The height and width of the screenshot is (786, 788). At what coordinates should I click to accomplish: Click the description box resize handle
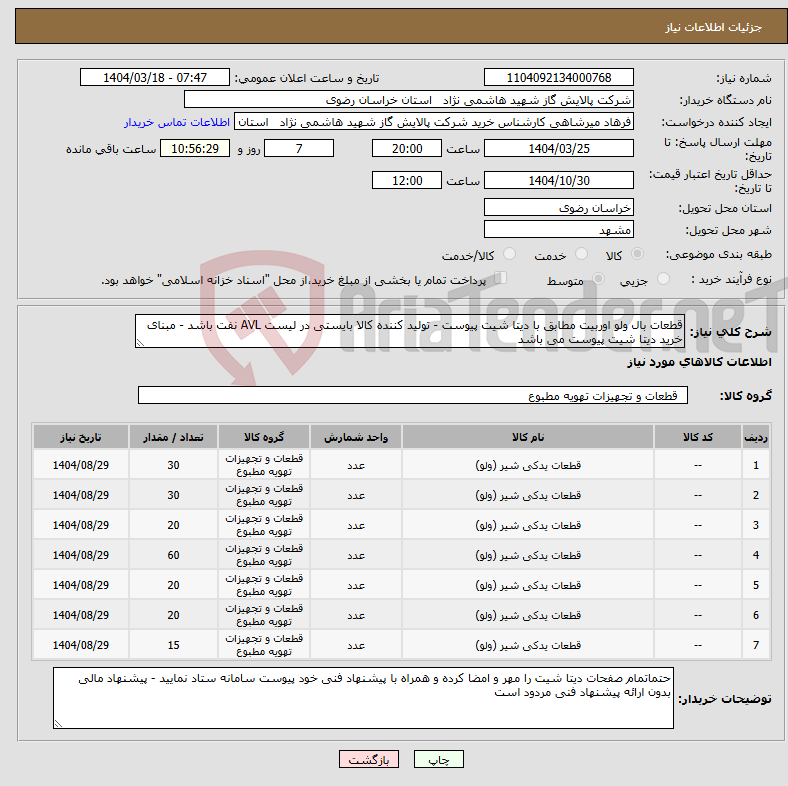140,343
